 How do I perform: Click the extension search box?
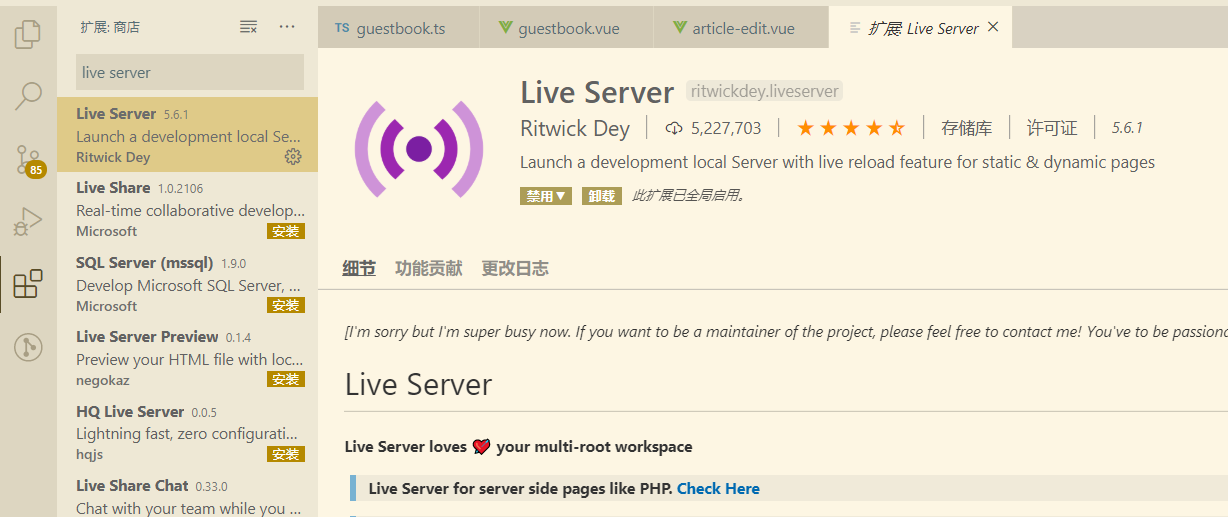[190, 72]
